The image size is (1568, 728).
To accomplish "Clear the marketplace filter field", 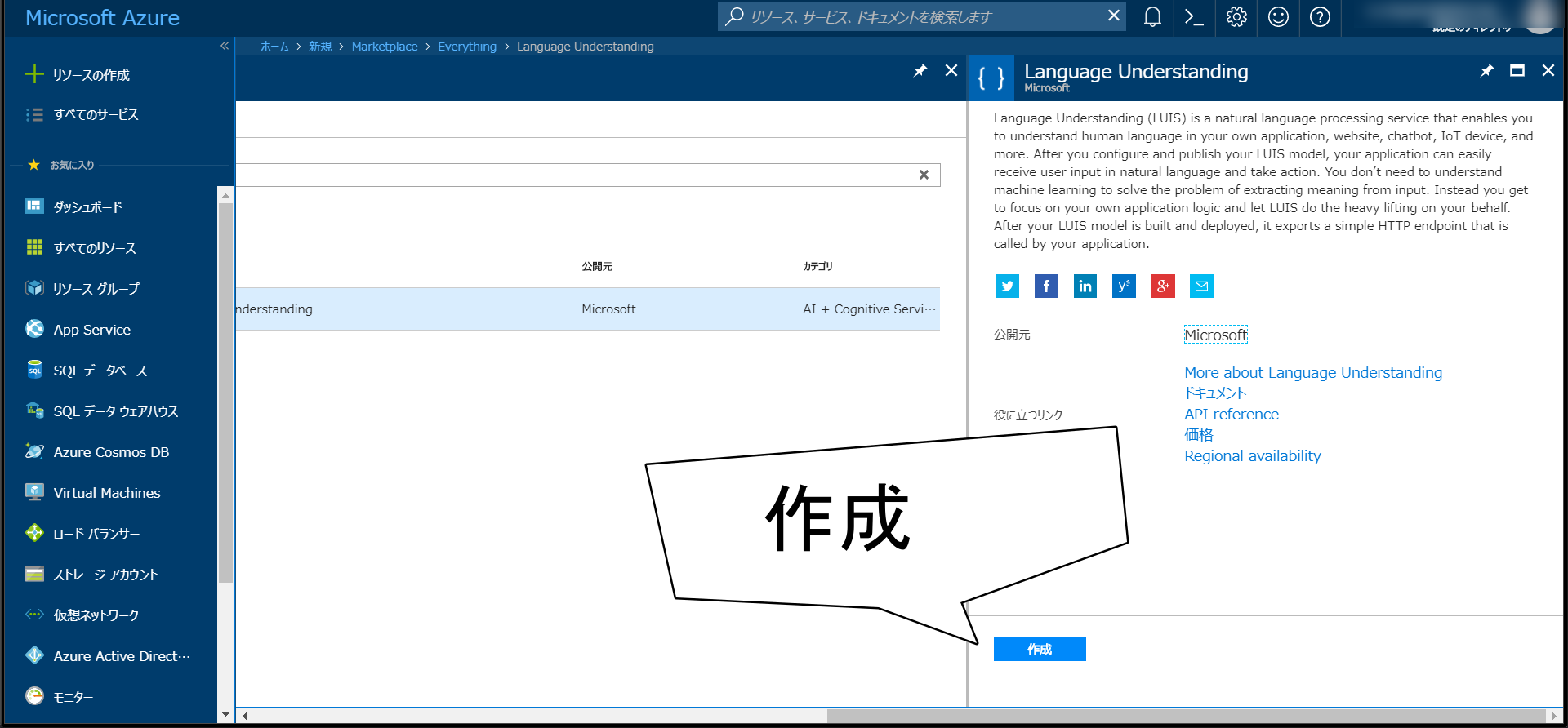I will (924, 175).
